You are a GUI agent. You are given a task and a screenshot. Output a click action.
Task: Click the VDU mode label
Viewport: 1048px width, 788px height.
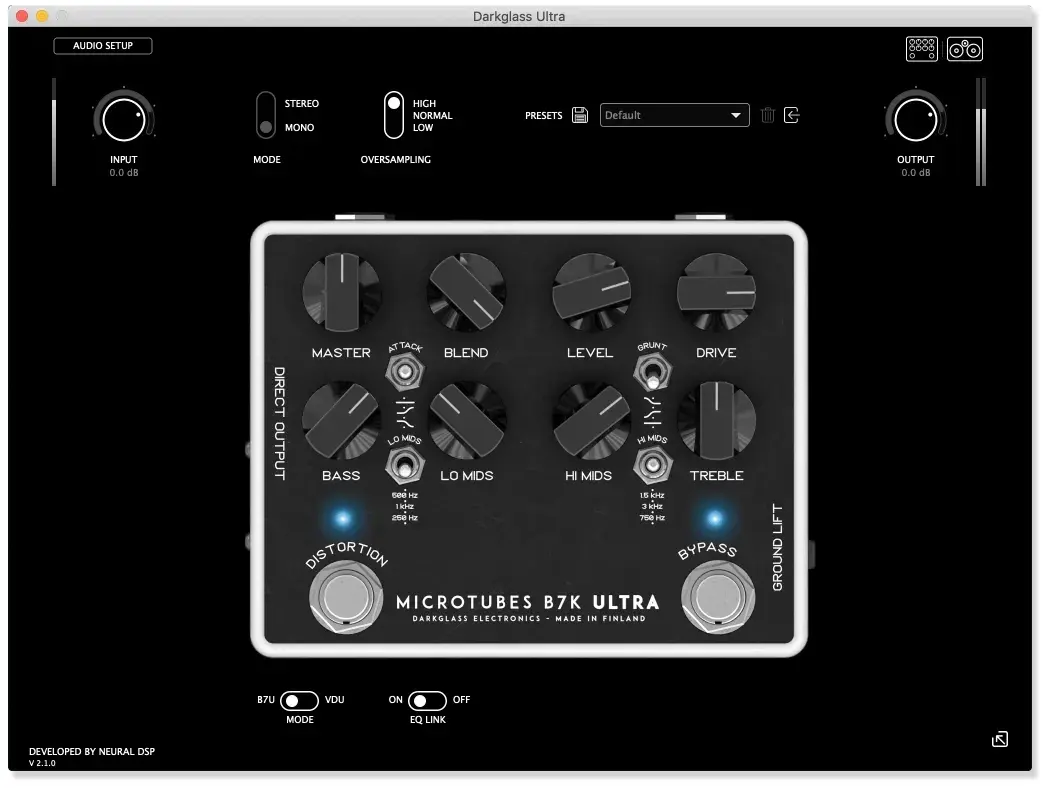tap(335, 700)
